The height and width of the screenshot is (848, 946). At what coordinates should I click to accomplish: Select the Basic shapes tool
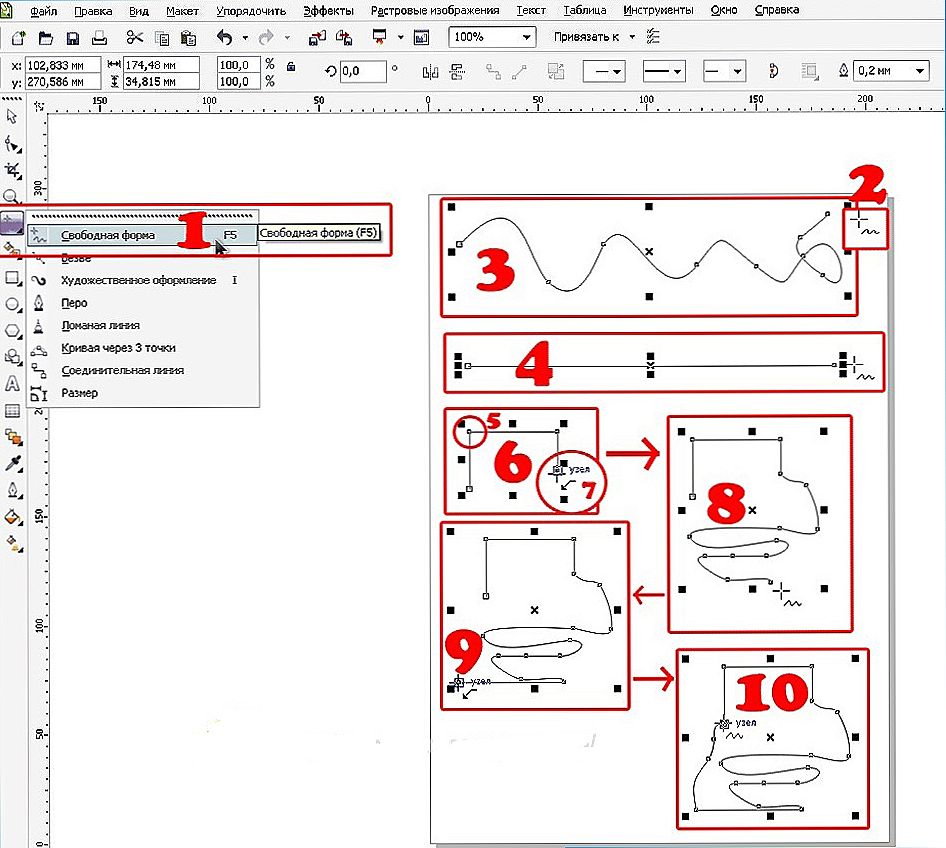pyautogui.click(x=12, y=357)
